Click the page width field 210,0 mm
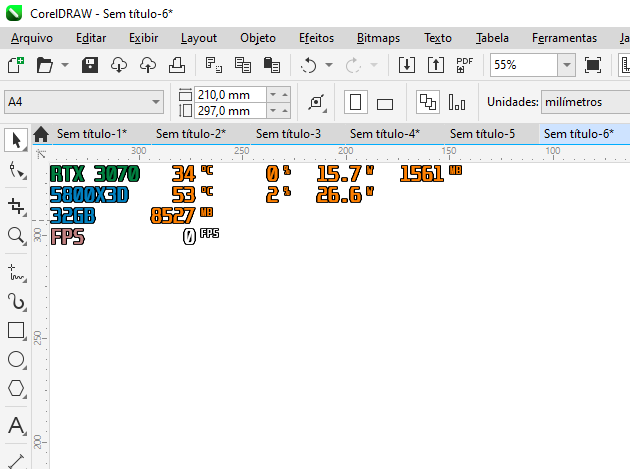630x469 pixels. 230,95
